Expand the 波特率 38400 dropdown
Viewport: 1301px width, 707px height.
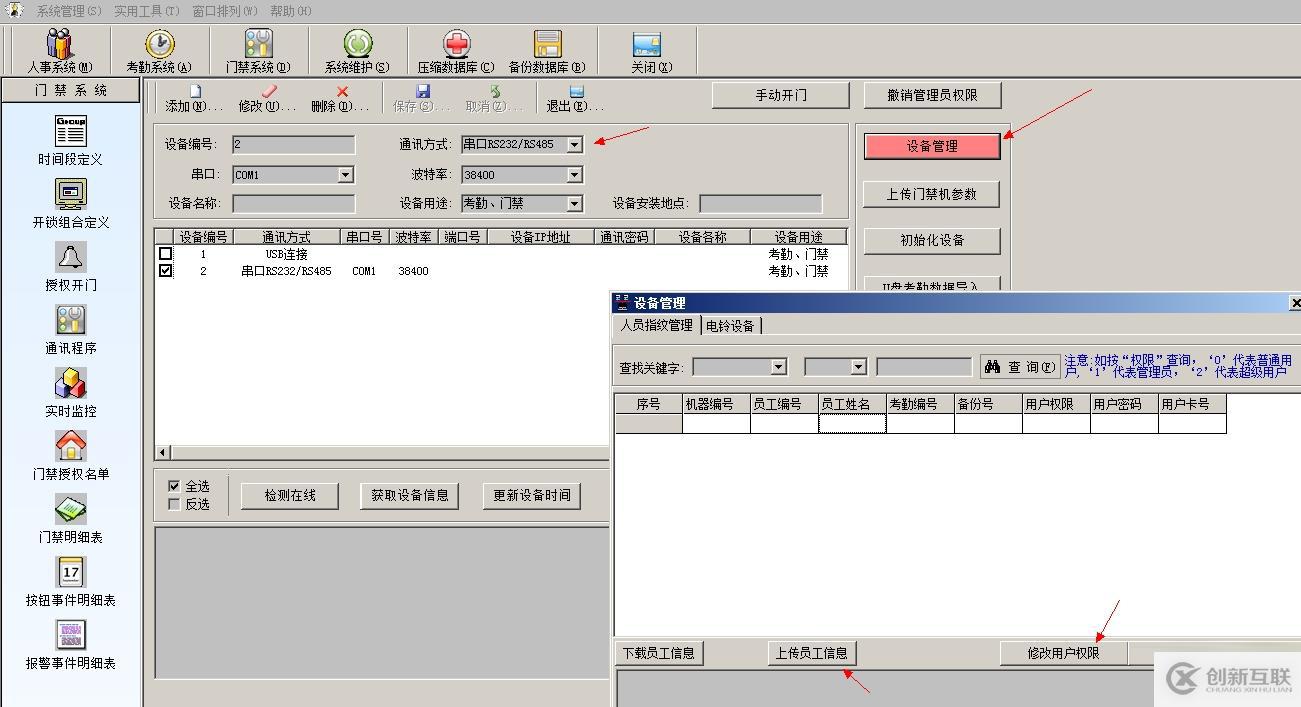[574, 175]
